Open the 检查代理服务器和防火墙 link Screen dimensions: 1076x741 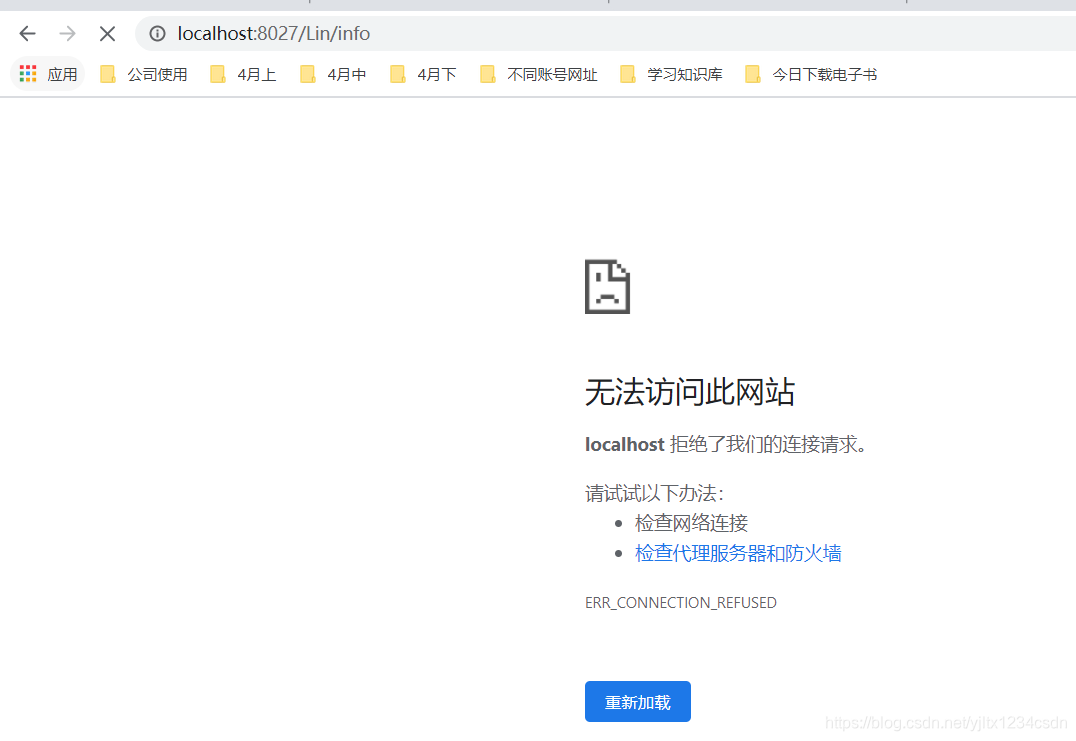tap(738, 553)
